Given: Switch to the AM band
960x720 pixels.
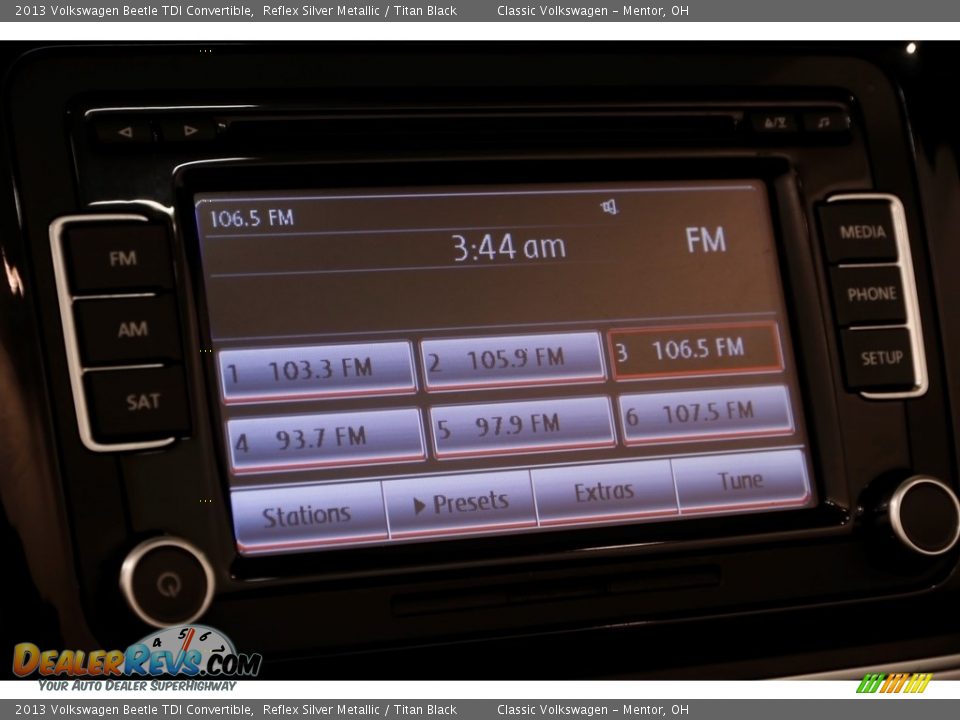Looking at the screenshot, I should click(132, 329).
